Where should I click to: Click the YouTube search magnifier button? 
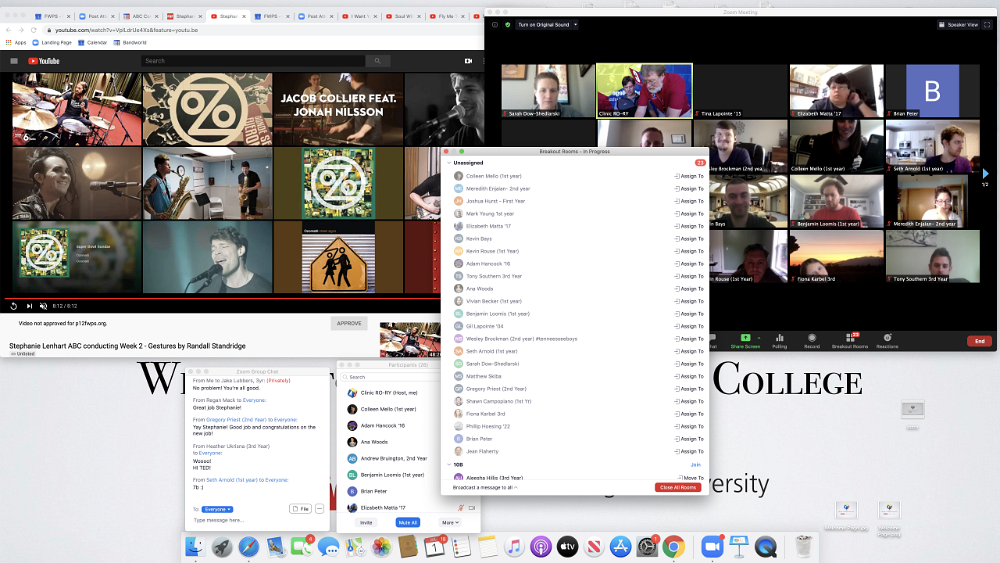pyautogui.click(x=378, y=61)
